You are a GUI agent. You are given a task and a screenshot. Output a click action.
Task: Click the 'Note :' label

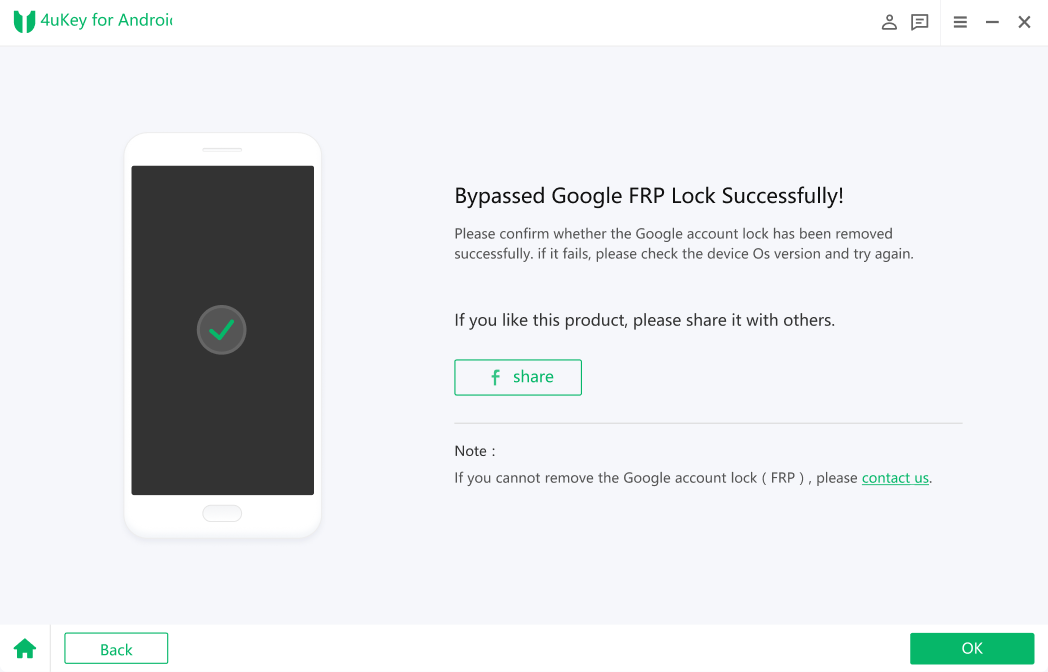tap(475, 451)
